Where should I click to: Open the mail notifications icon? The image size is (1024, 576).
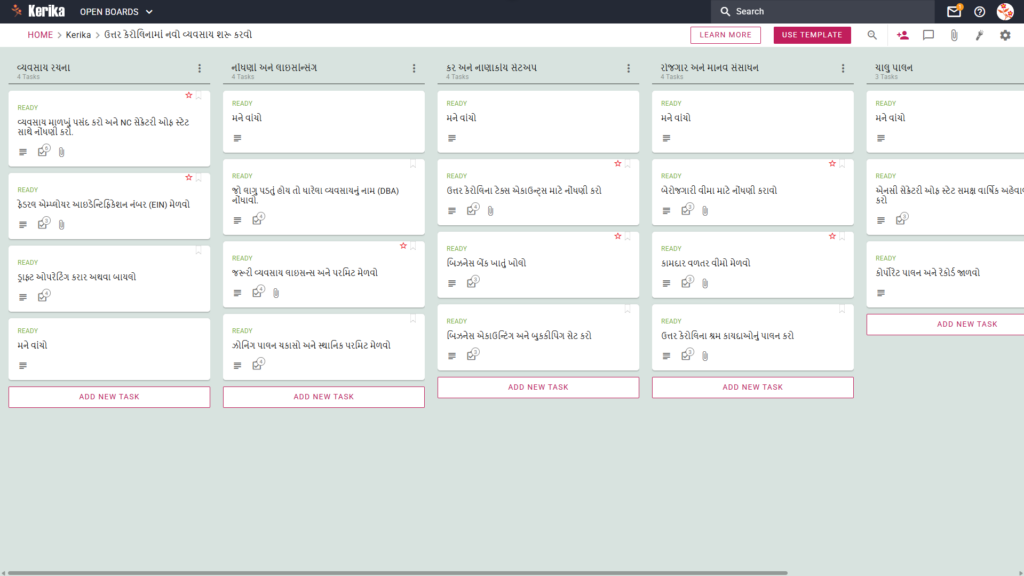(953, 11)
